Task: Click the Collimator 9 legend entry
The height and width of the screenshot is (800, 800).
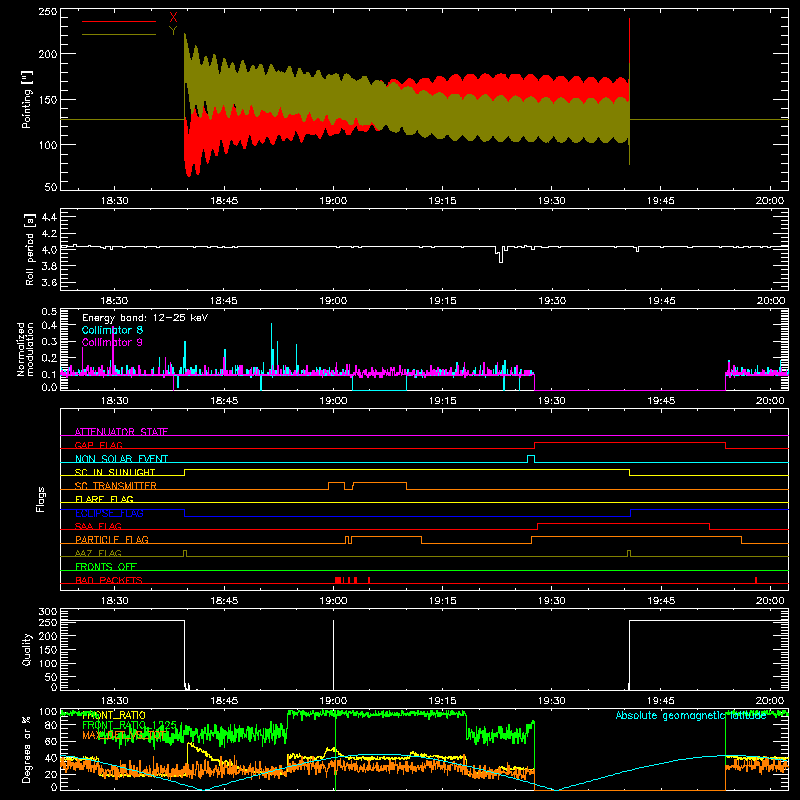Action: click(x=112, y=342)
